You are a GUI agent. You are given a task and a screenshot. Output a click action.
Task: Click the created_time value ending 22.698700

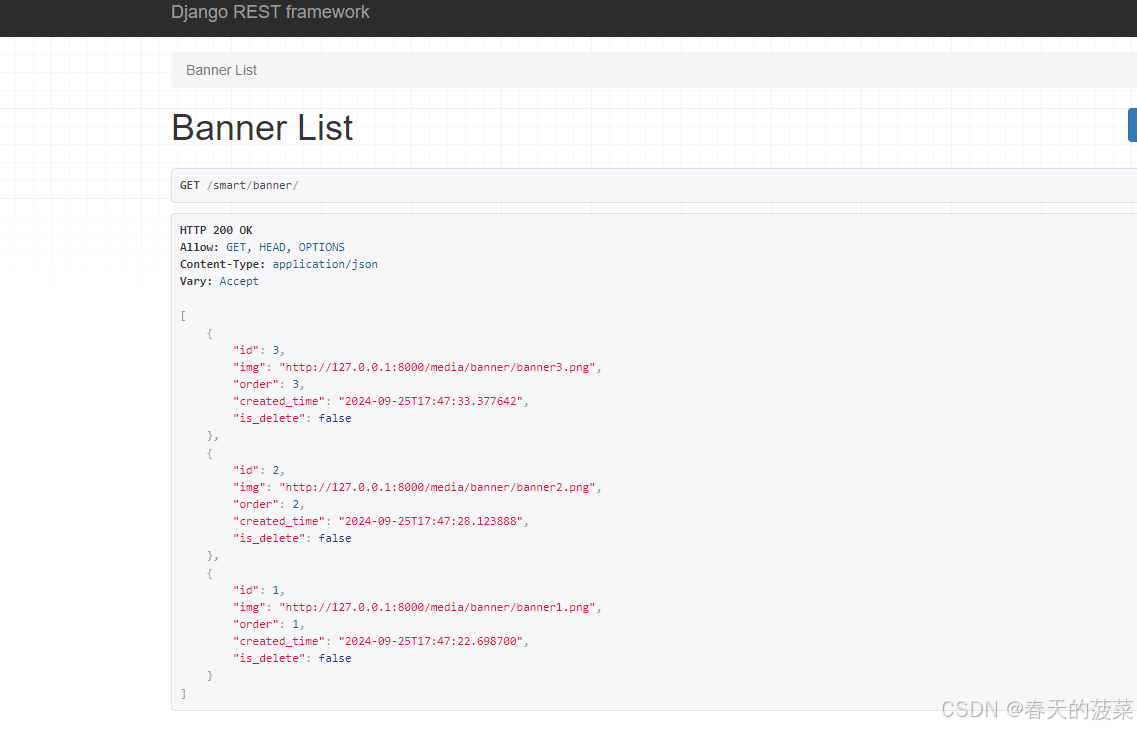pos(431,641)
